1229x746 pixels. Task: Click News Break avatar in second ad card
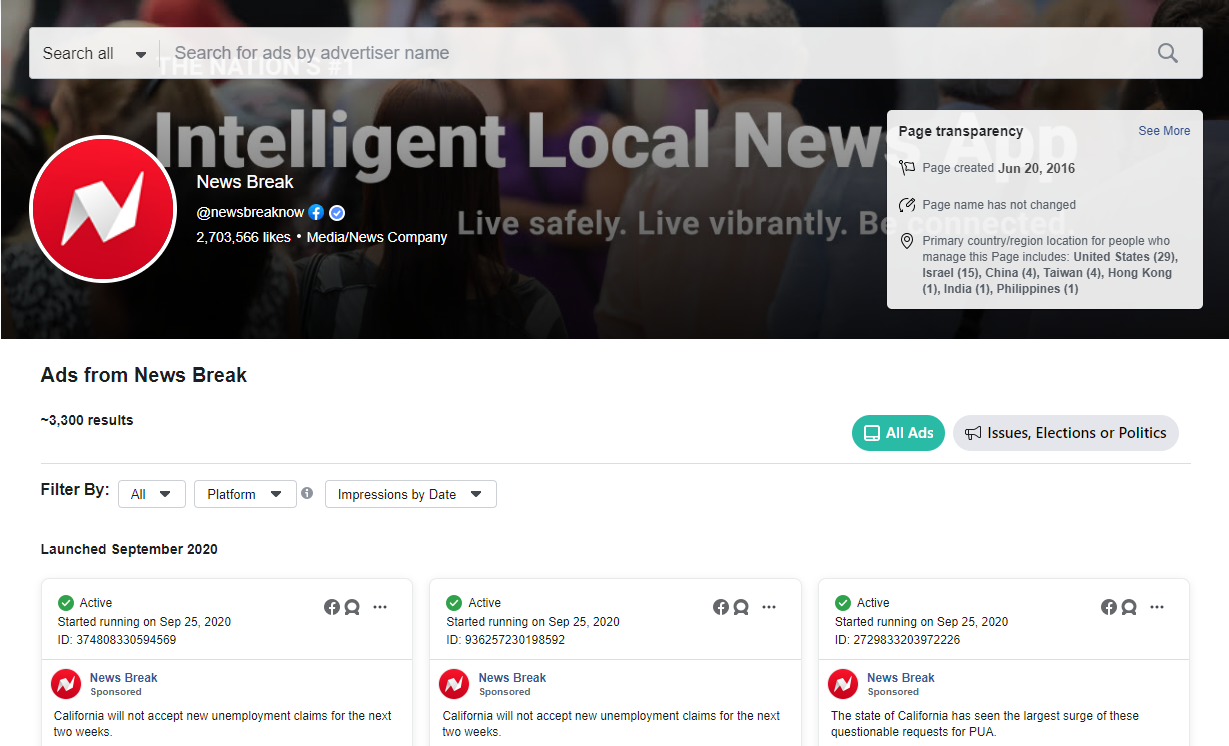click(x=454, y=684)
